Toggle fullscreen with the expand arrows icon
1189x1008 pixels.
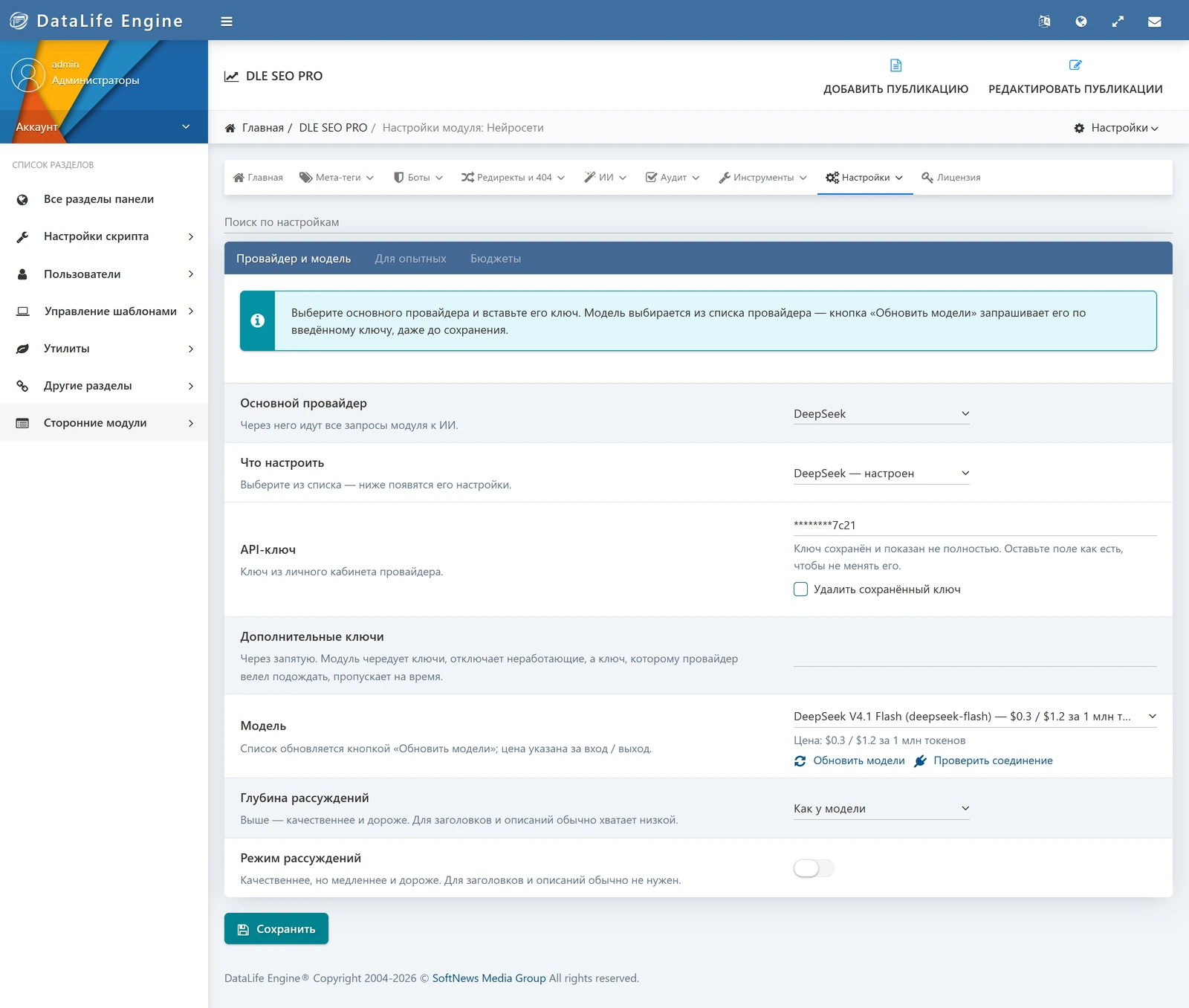pyautogui.click(x=1118, y=22)
